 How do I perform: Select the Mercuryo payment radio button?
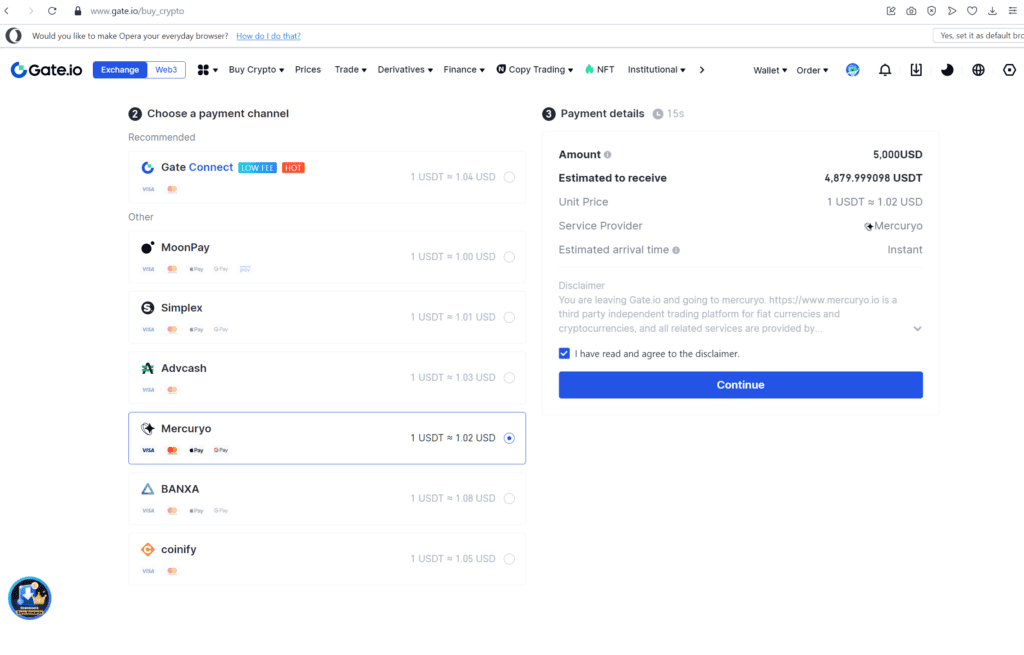click(x=509, y=437)
